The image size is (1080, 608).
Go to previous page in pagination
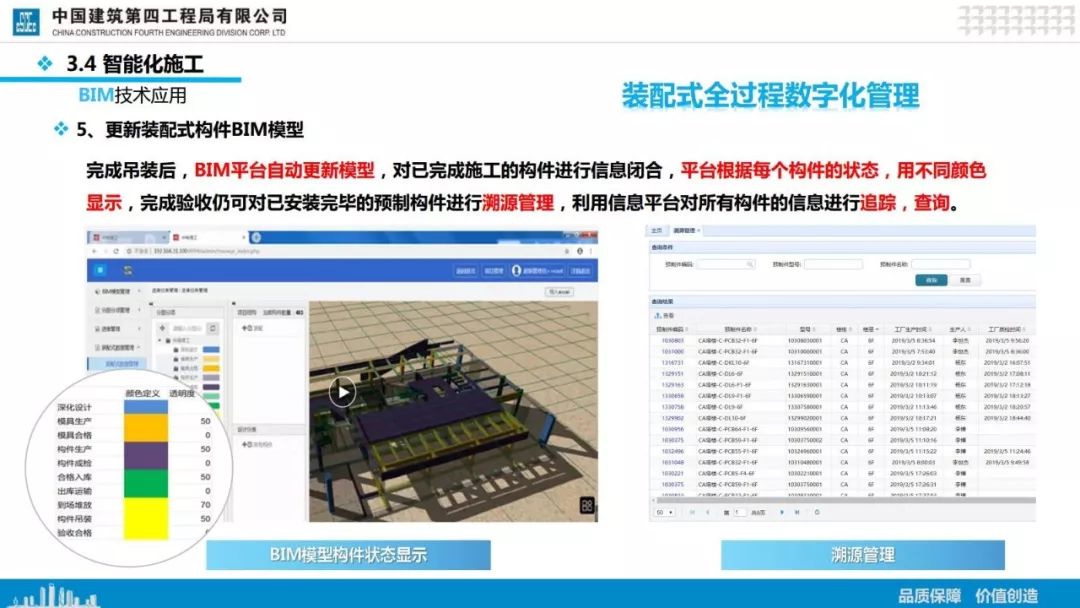click(x=707, y=512)
